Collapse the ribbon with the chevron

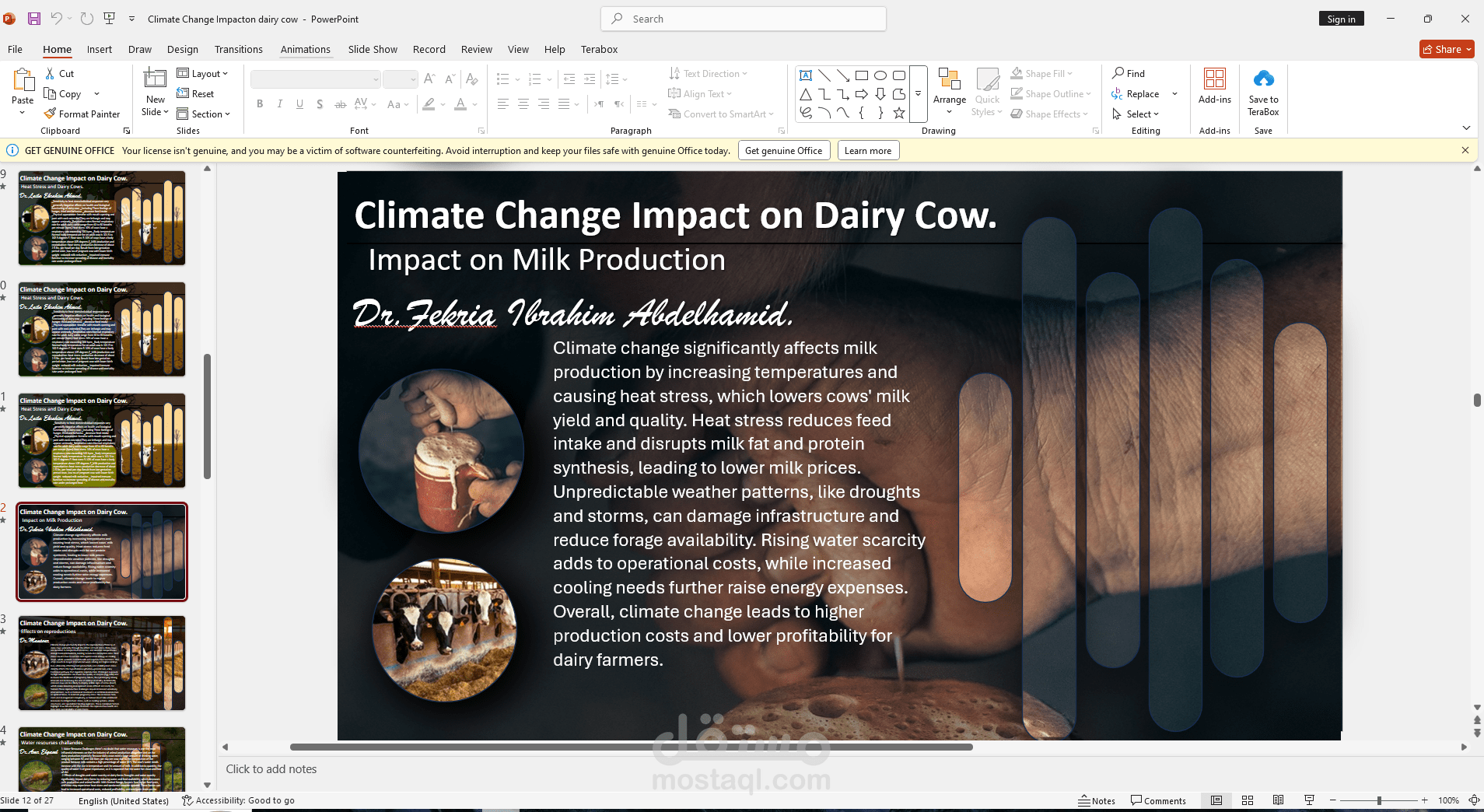pyautogui.click(x=1466, y=128)
